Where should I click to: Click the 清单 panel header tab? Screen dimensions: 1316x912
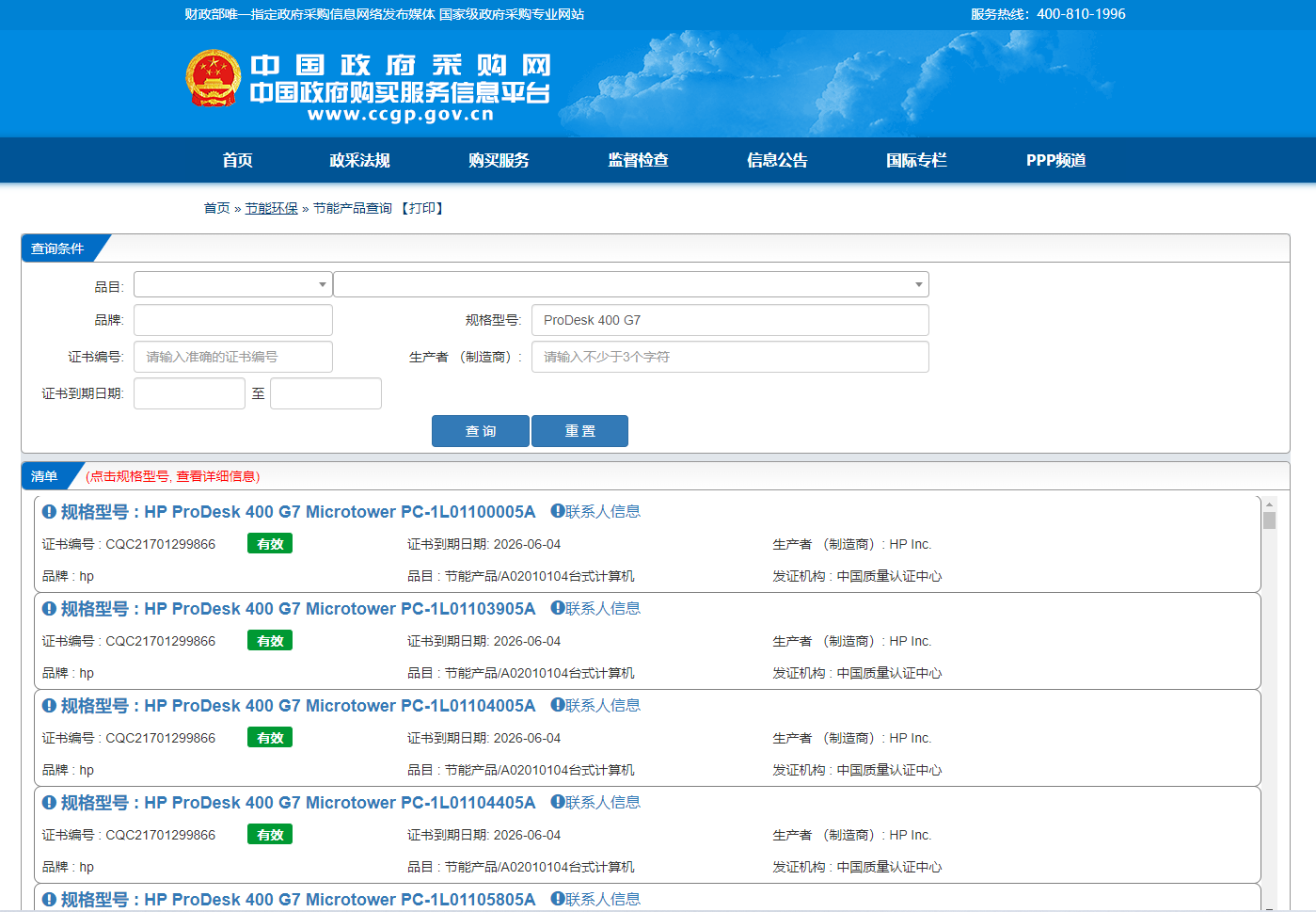point(45,476)
